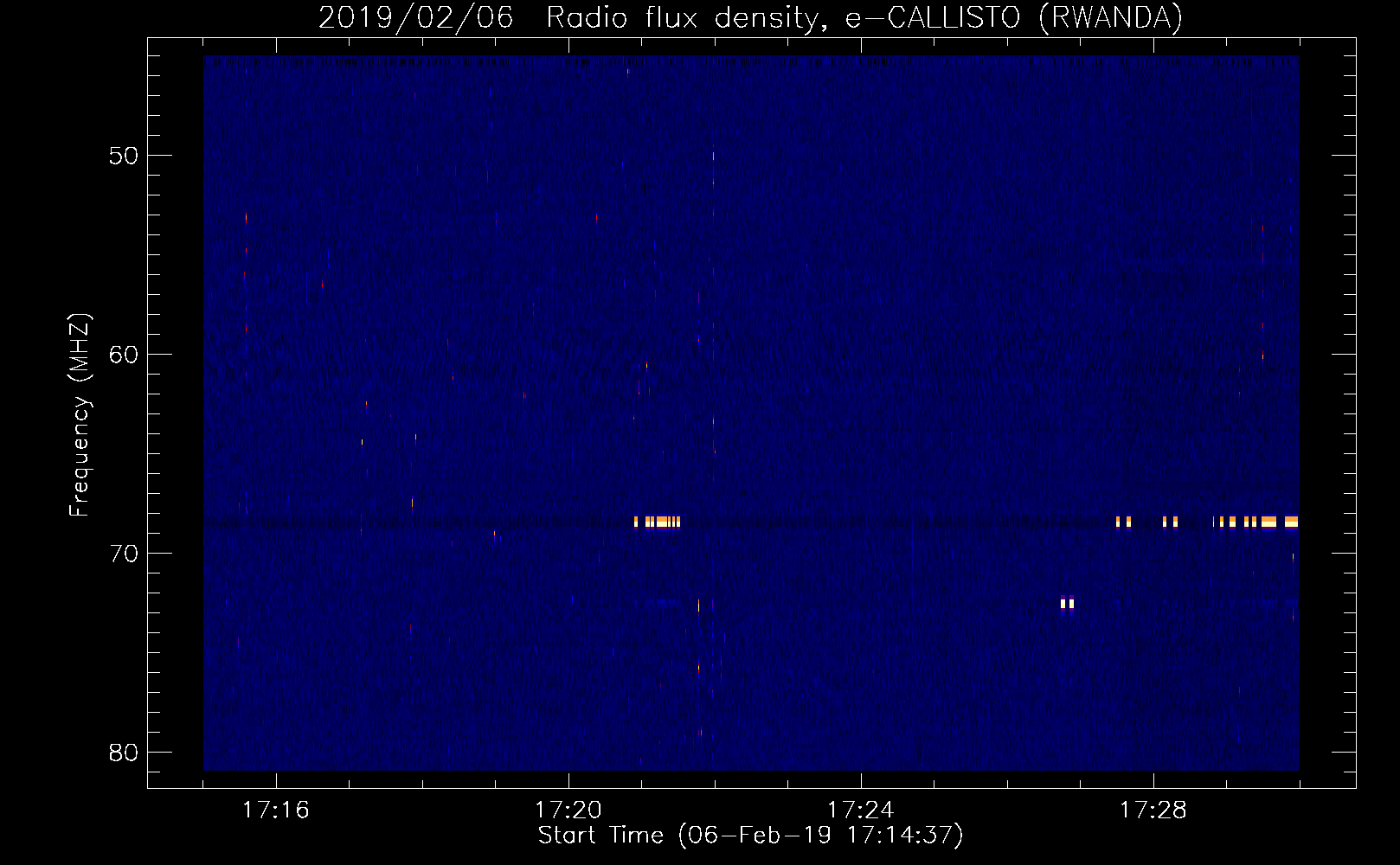This screenshot has height=865, width=1400.
Task: Click the 70 MHz frequency tick label
Action: tap(124, 554)
